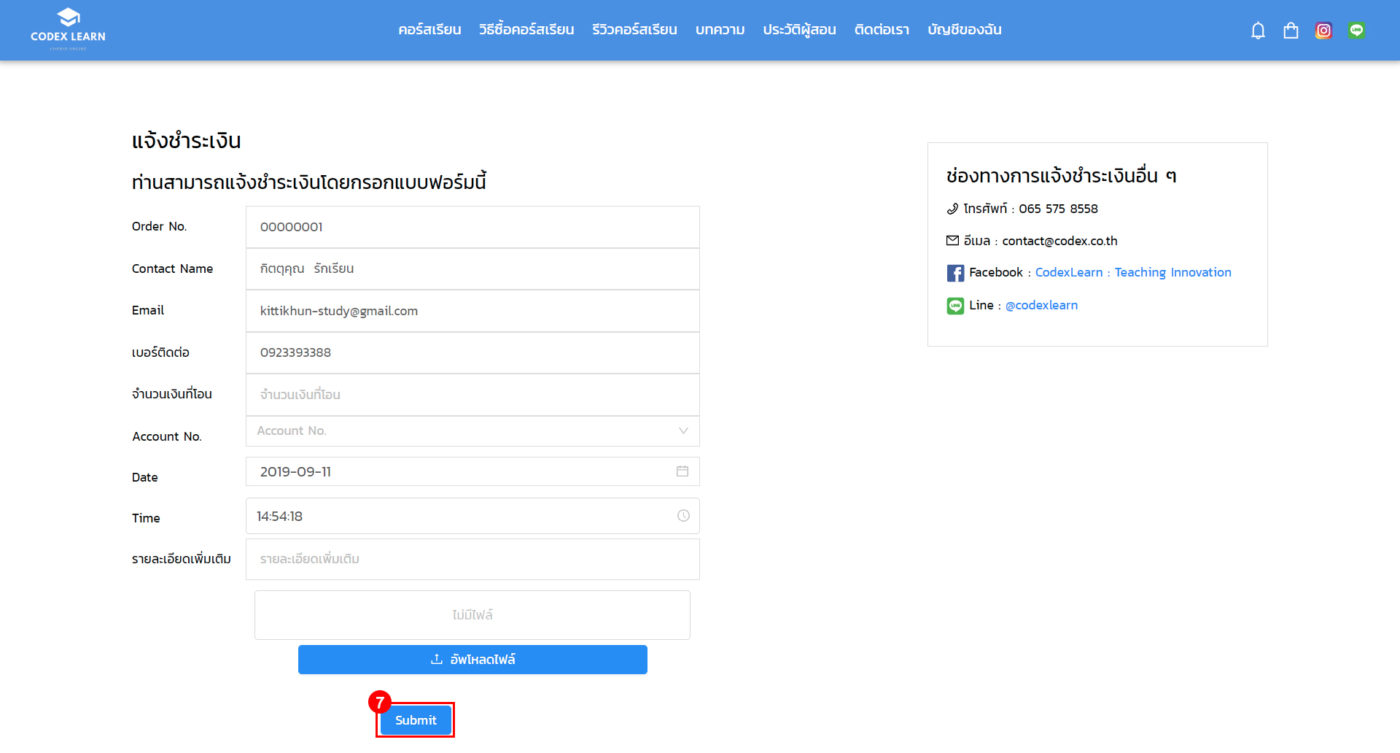Open the Date picker showing 2019-09-11
This screenshot has width=1400, height=753.
pyautogui.click(x=460, y=471)
